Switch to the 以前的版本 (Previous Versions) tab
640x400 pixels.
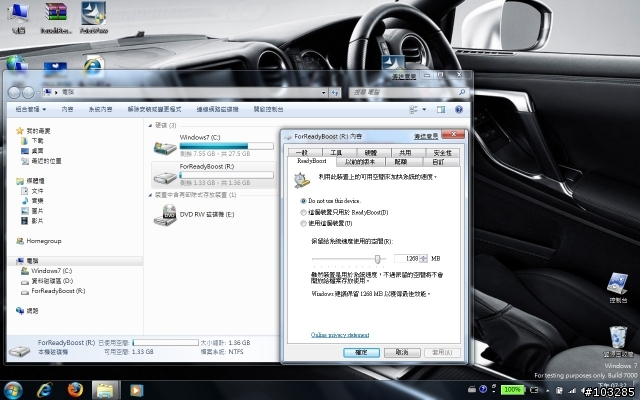[360, 162]
